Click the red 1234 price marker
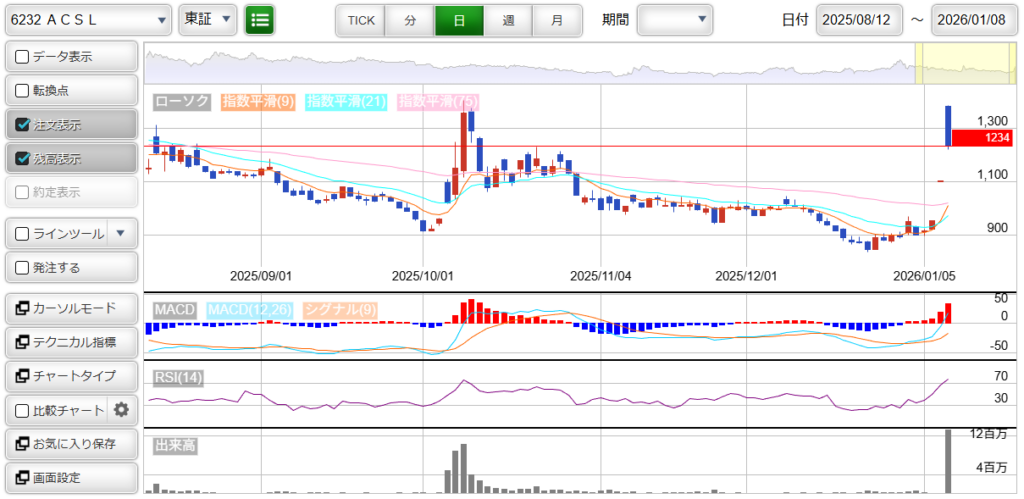This screenshot has width=1024, height=499. pyautogui.click(x=983, y=138)
